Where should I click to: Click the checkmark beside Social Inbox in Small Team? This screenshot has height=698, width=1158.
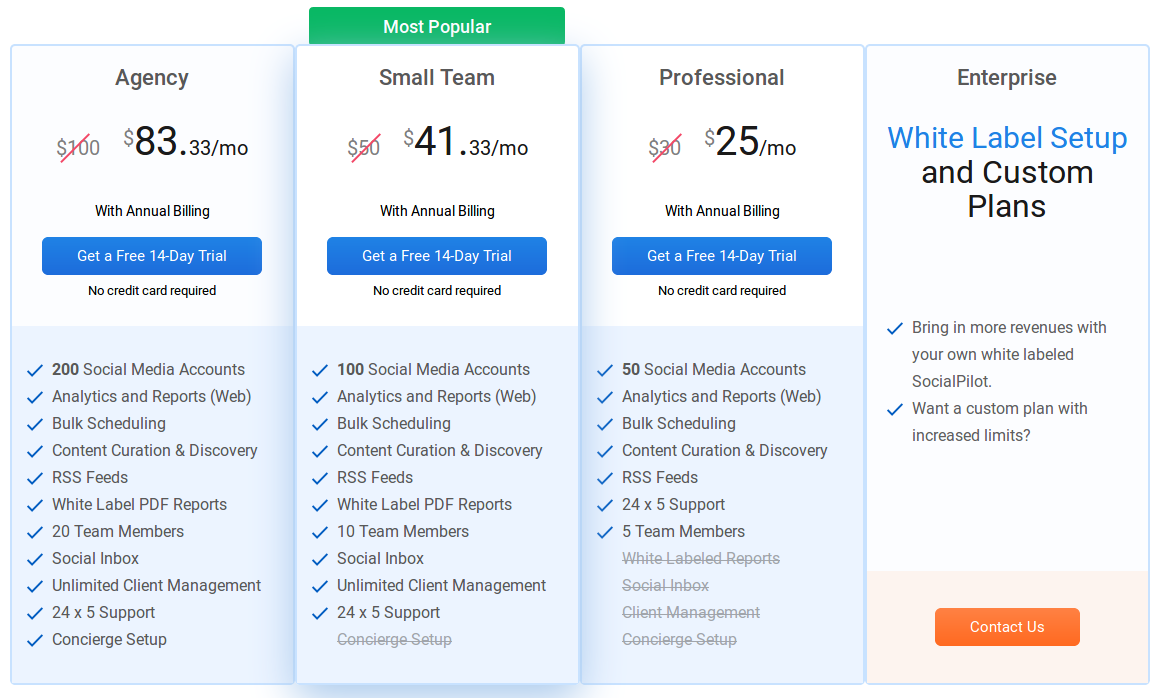pos(320,558)
